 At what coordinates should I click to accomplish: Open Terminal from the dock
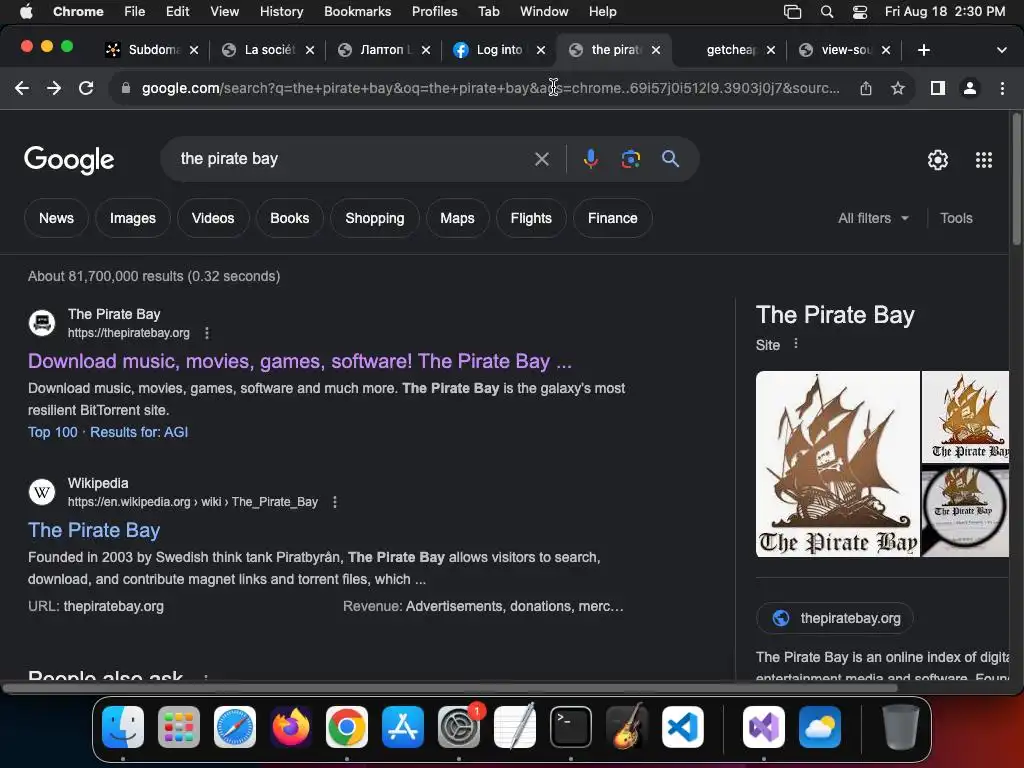click(571, 727)
